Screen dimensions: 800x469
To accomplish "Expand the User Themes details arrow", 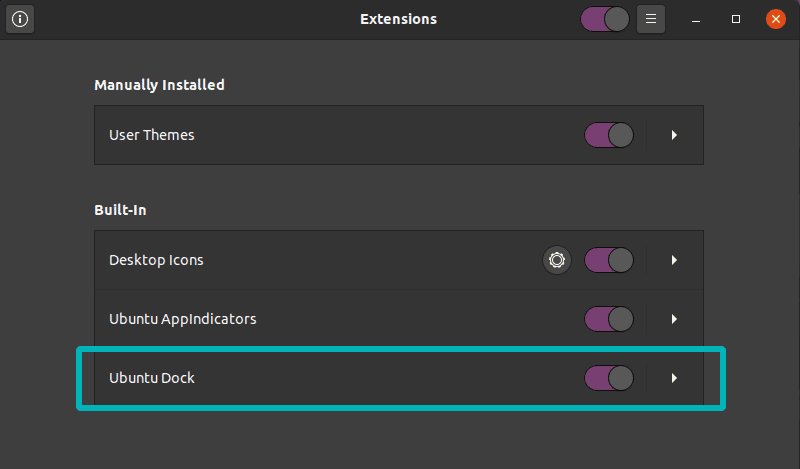I will 675,135.
